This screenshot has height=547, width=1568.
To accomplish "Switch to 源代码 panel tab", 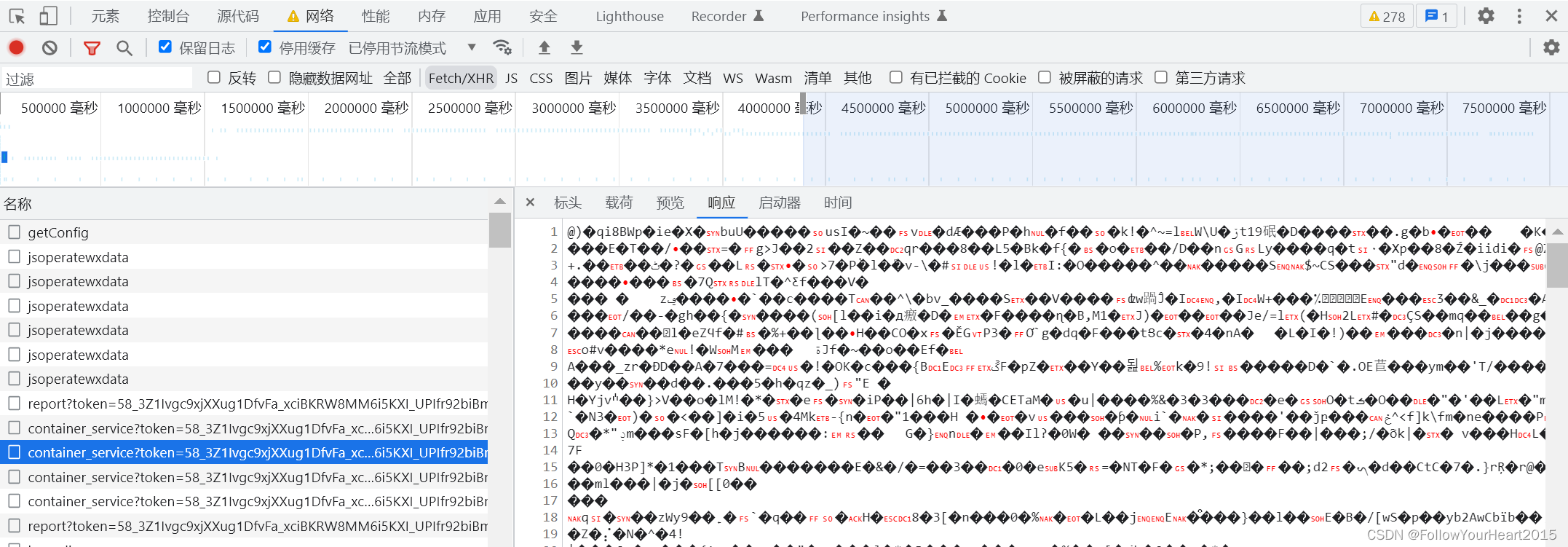I will (x=238, y=16).
